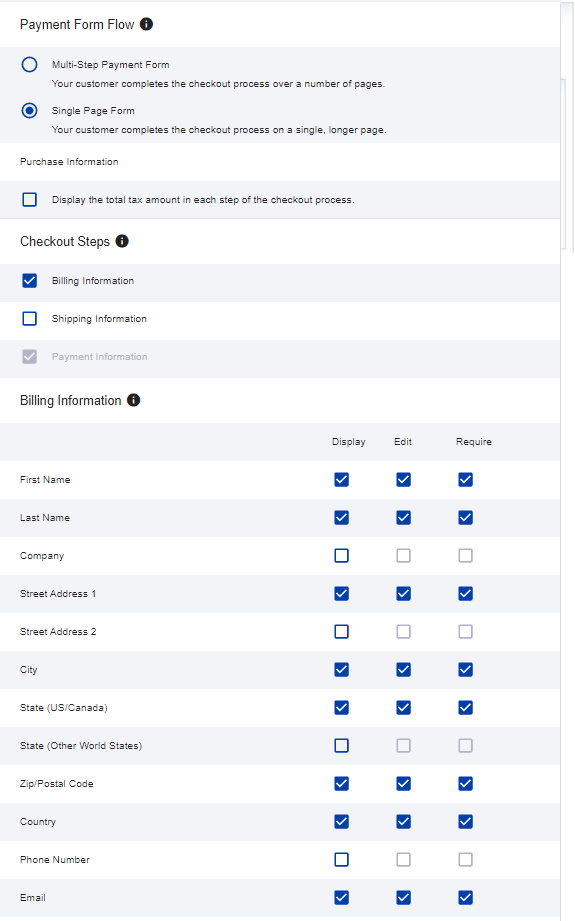Toggle the Edit checkbox for Last Name
Screen dimensions: 575x921
403,517
